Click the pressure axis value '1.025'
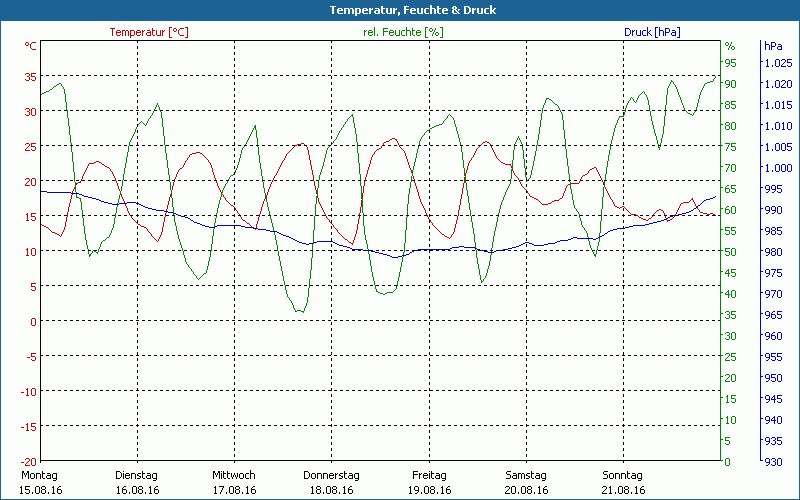Image resolution: width=800 pixels, height=500 pixels. (778, 63)
